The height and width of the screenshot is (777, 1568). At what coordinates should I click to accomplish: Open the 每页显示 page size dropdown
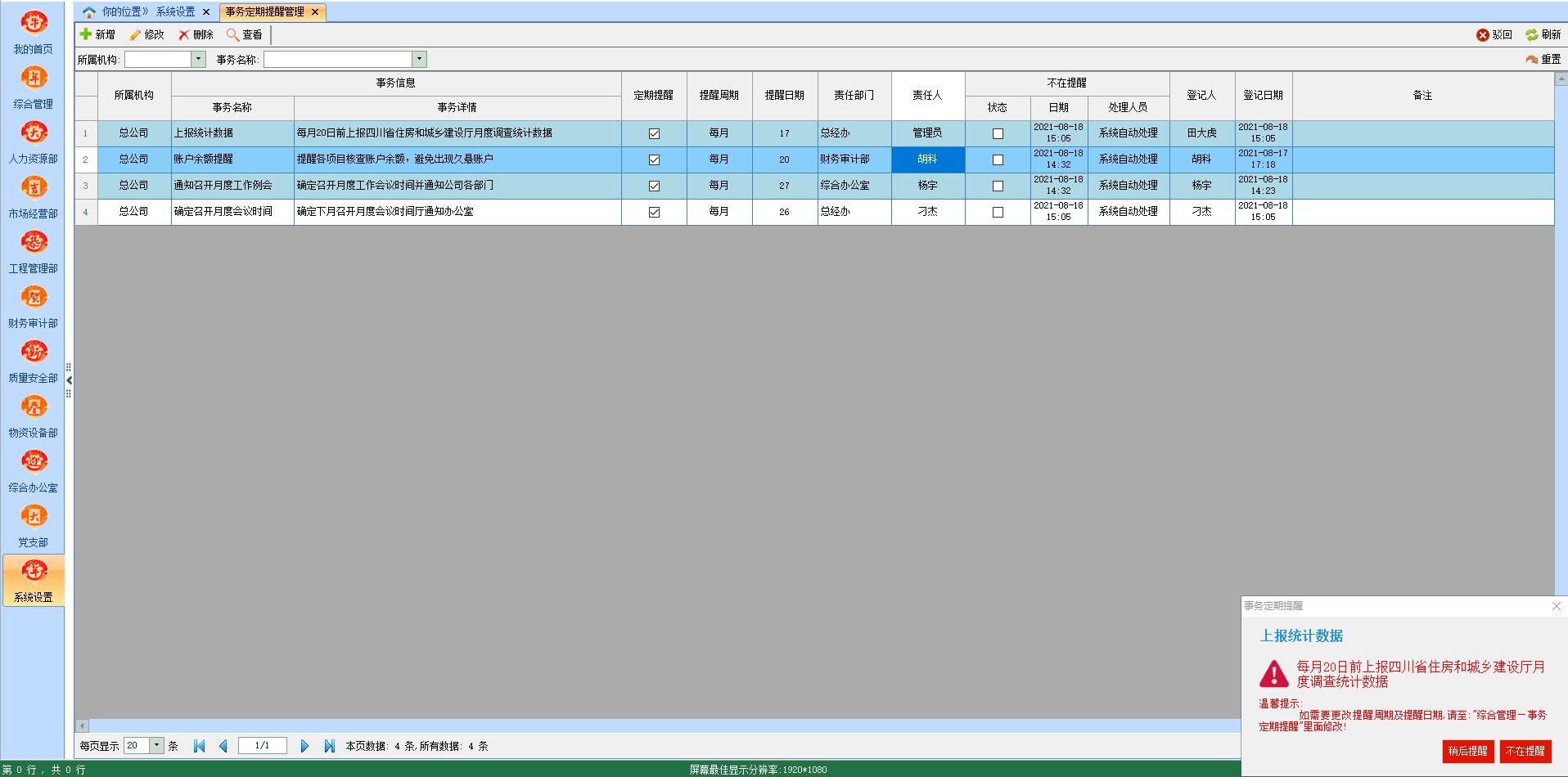point(156,745)
